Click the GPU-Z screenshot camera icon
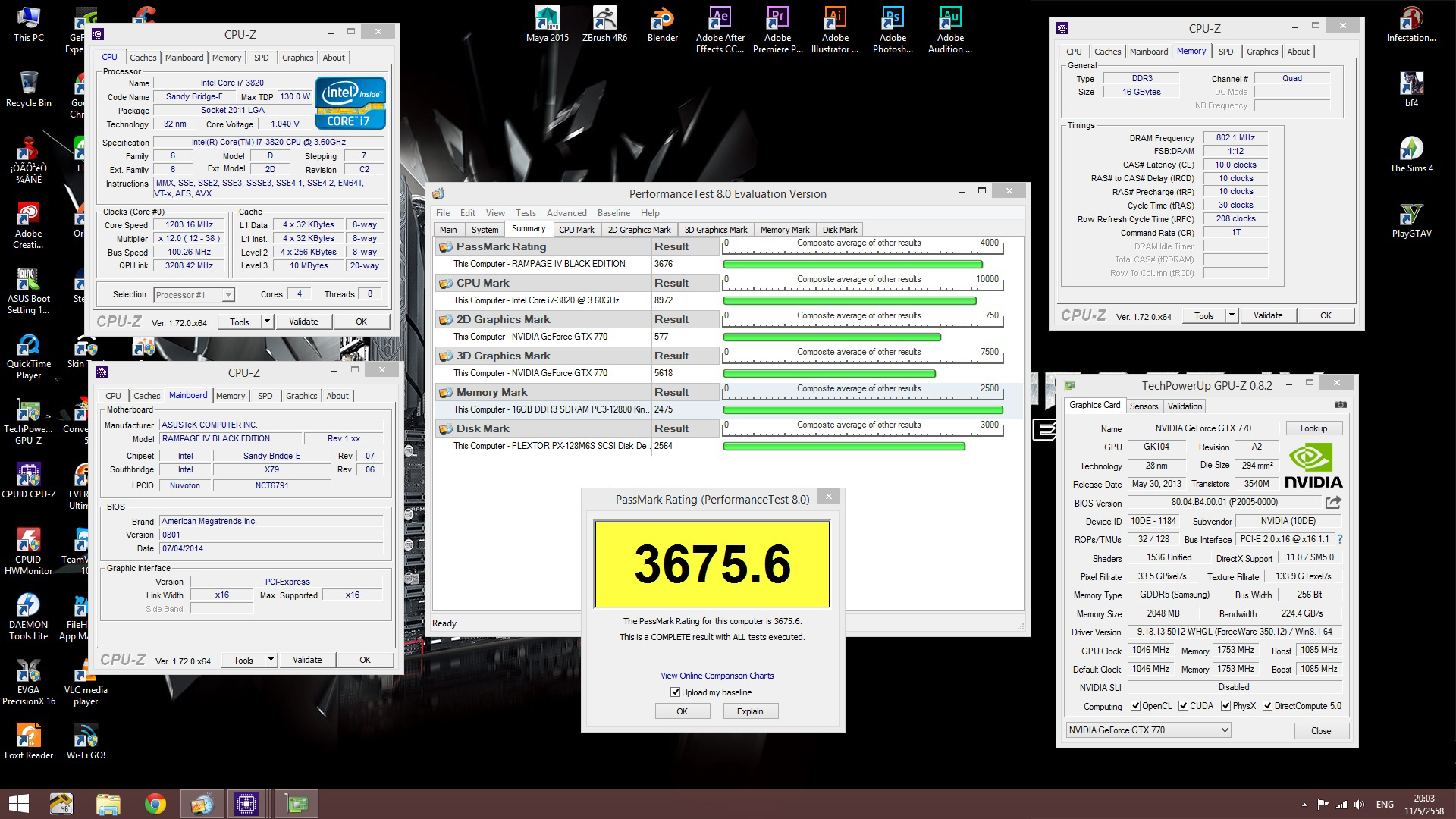 click(x=1340, y=405)
